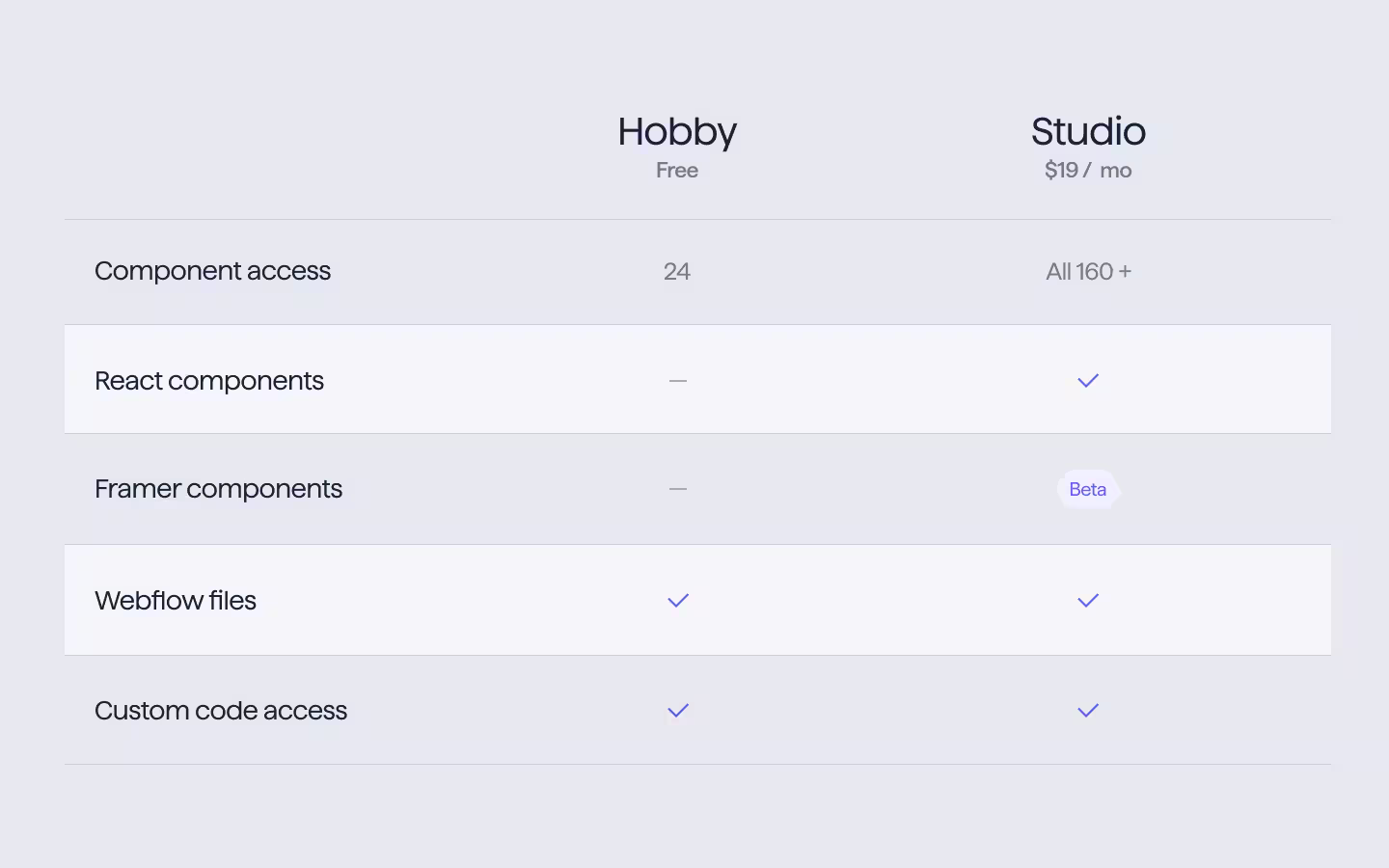Viewport: 1389px width, 868px height.
Task: Click the Beta badge for Framer components
Action: 1088,489
